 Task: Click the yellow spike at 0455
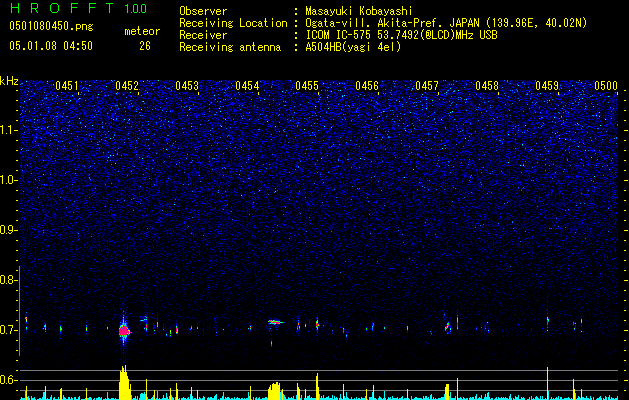[x=317, y=386]
